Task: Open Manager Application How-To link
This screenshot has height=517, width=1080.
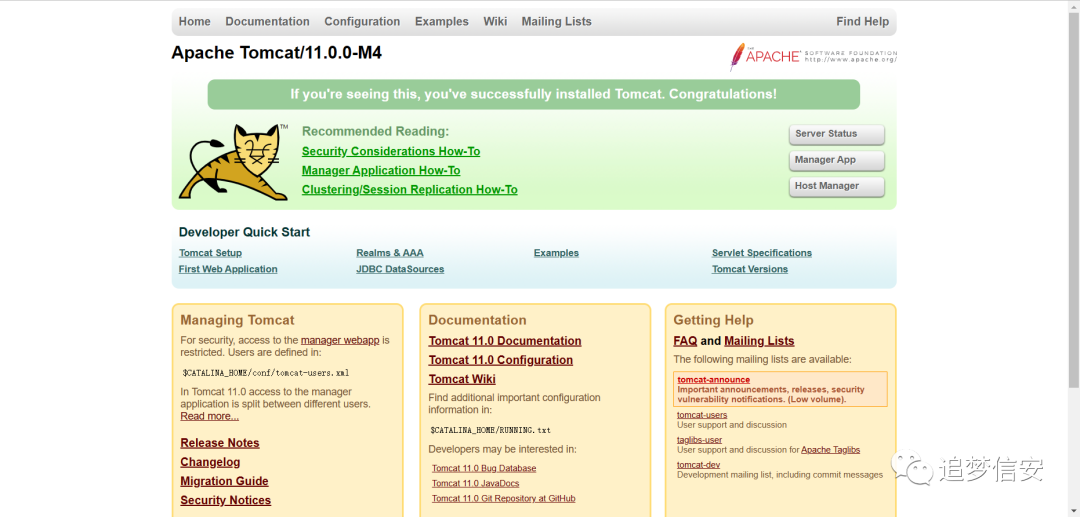Action: click(x=381, y=171)
